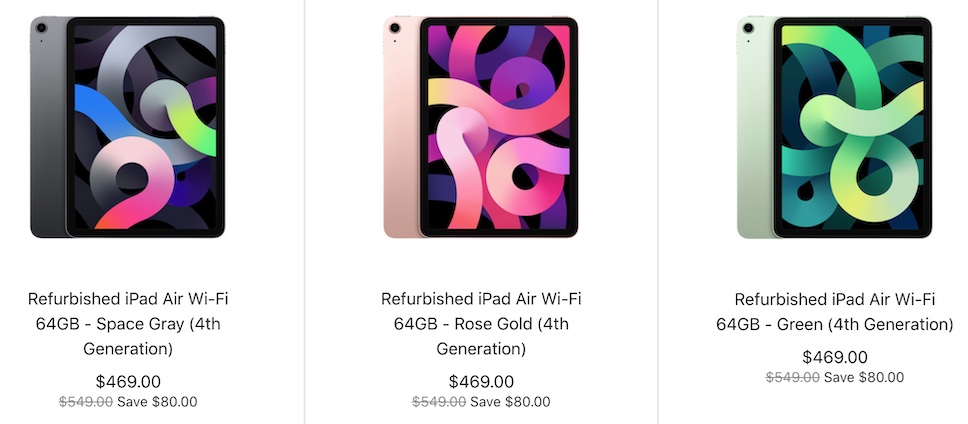Click crossed-out $549.00 price for Space Gray
Image resolution: width=968 pixels, height=424 pixels.
coord(86,402)
